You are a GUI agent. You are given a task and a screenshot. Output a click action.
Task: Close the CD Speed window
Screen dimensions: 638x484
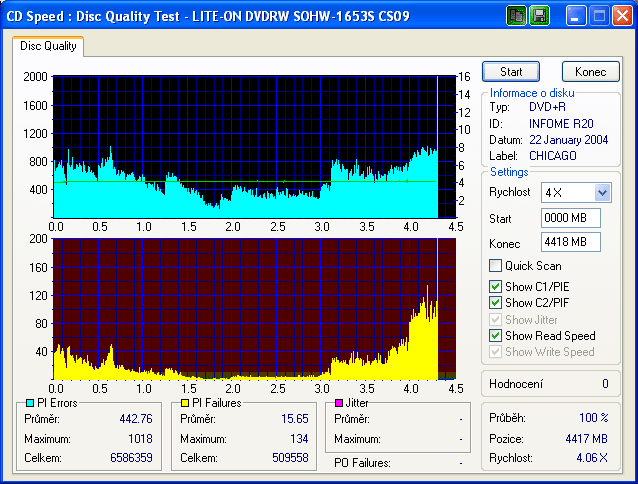pos(622,15)
